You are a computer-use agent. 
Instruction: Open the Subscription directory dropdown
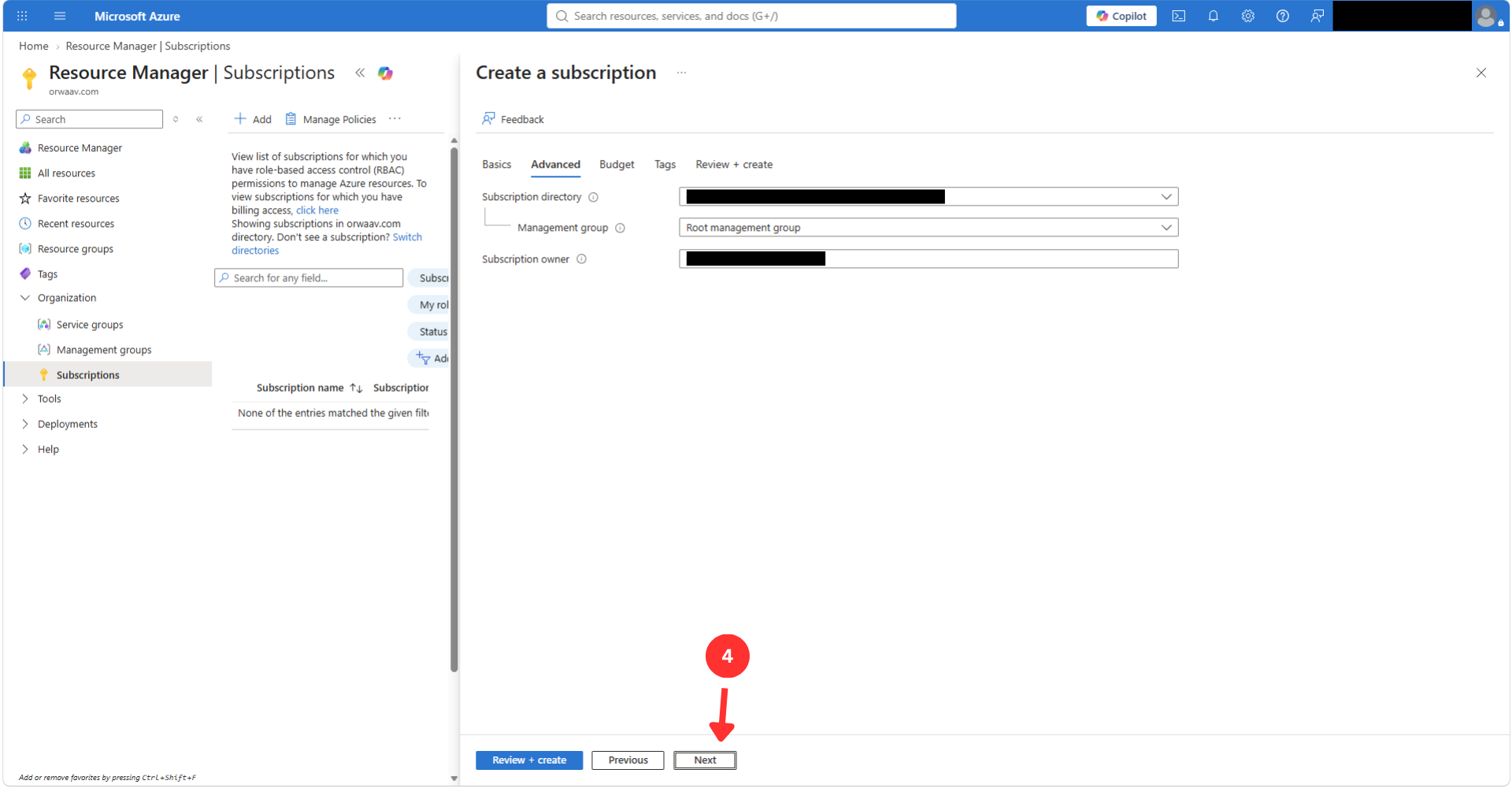928,197
